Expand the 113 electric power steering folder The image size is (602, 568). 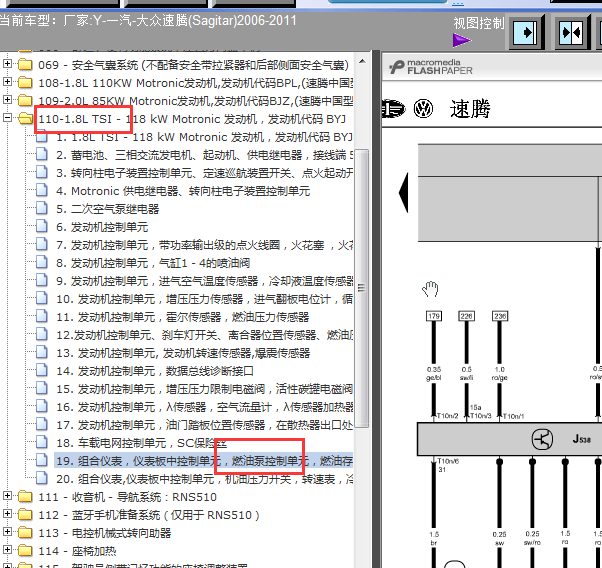coord(7,532)
